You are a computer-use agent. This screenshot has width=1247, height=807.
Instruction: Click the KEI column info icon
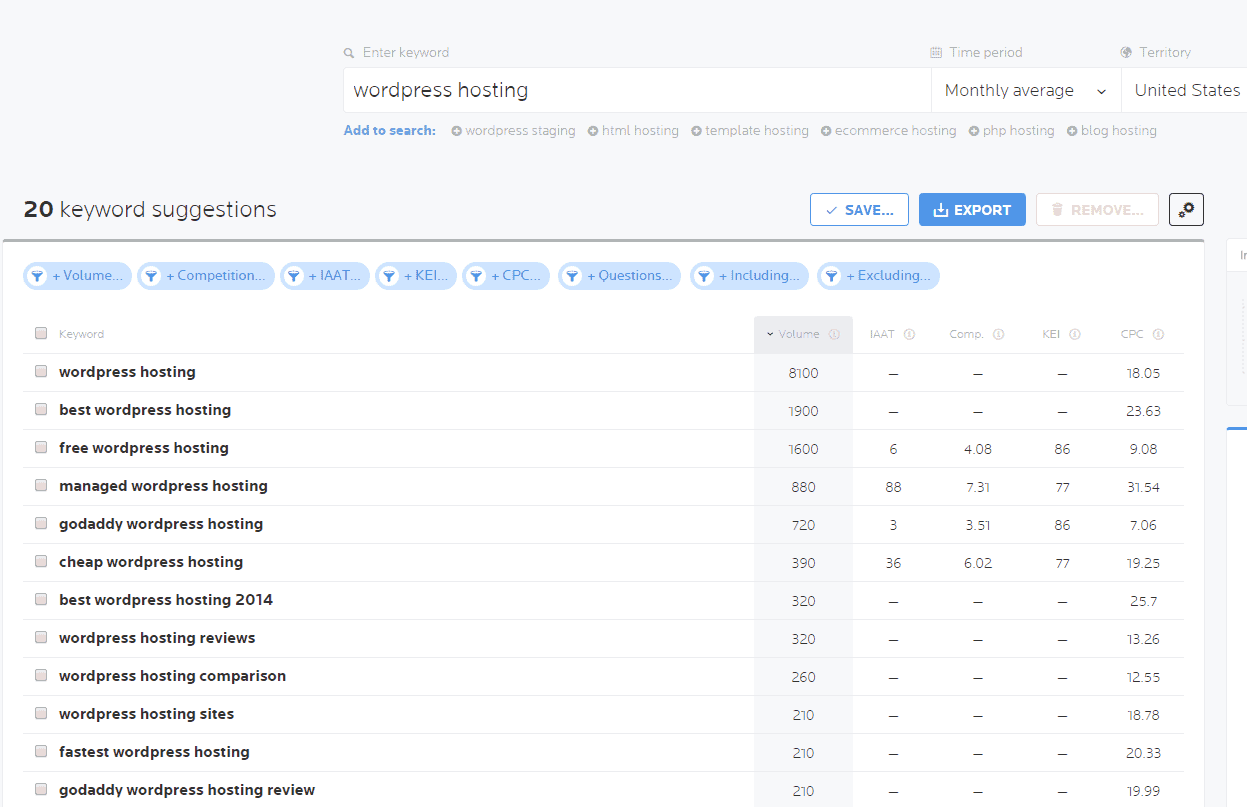[x=1074, y=335]
